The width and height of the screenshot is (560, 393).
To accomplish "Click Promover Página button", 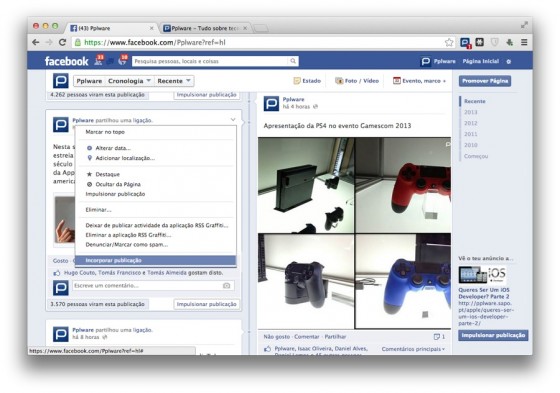I will (485, 81).
